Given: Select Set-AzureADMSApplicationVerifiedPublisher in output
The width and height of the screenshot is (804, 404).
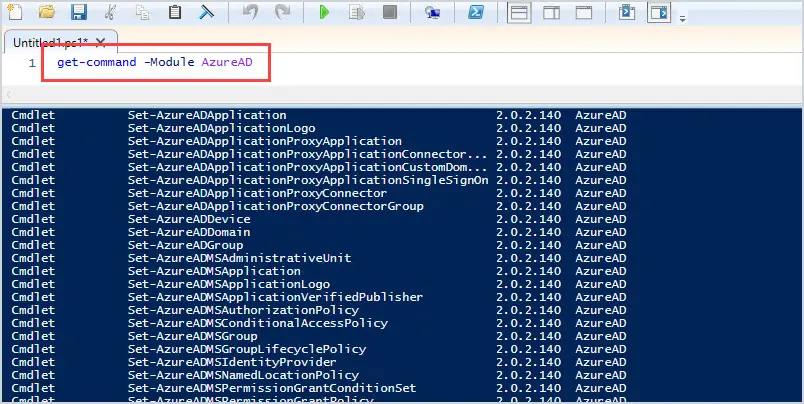Looking at the screenshot, I should pos(275,297).
